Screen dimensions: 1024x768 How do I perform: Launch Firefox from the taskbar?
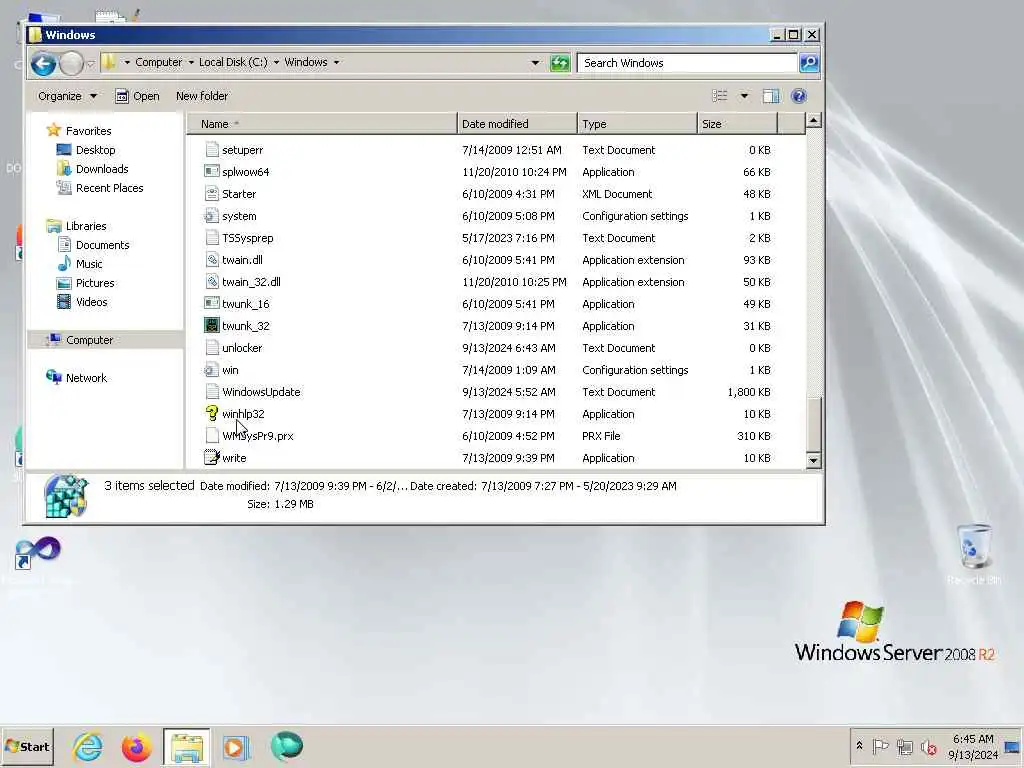click(136, 747)
